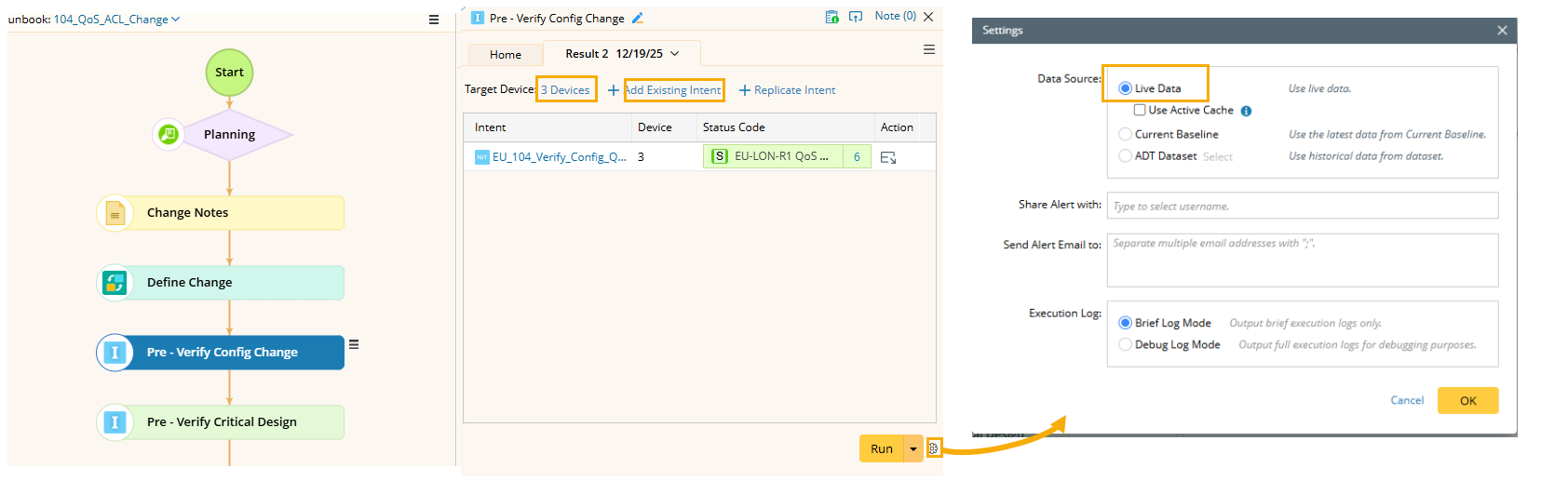Click the EU-LON-R1 QoS status code cell
The height and width of the screenshot is (481, 1568).
[x=773, y=156]
